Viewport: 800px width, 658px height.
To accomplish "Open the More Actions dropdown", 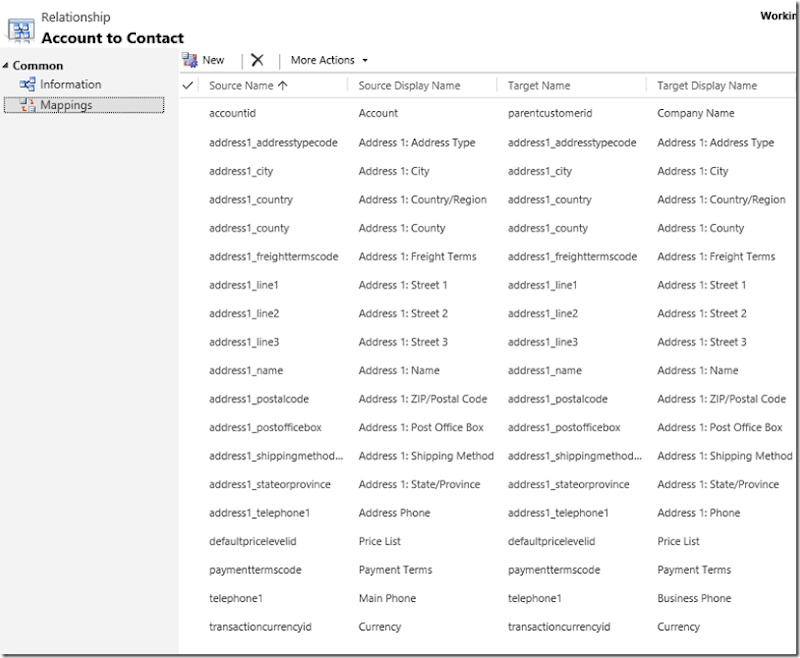I will (329, 60).
